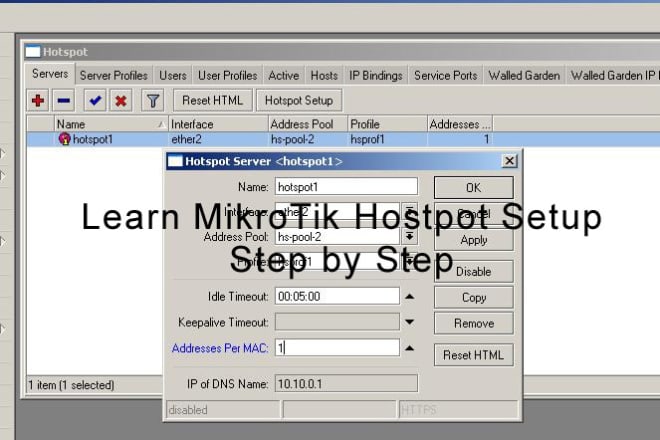
Task: Switch to the Servers tab
Action: 50,74
